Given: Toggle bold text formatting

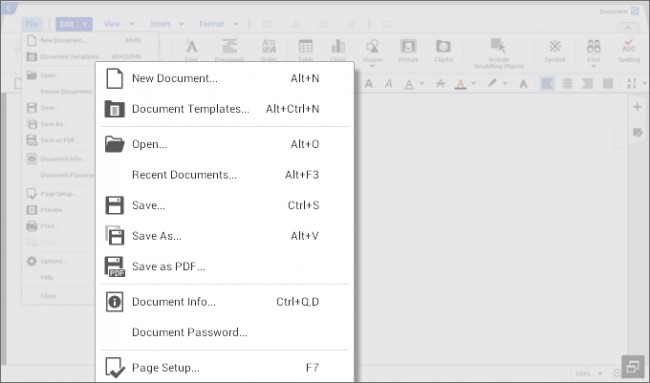Looking at the screenshot, I should (x=369, y=84).
